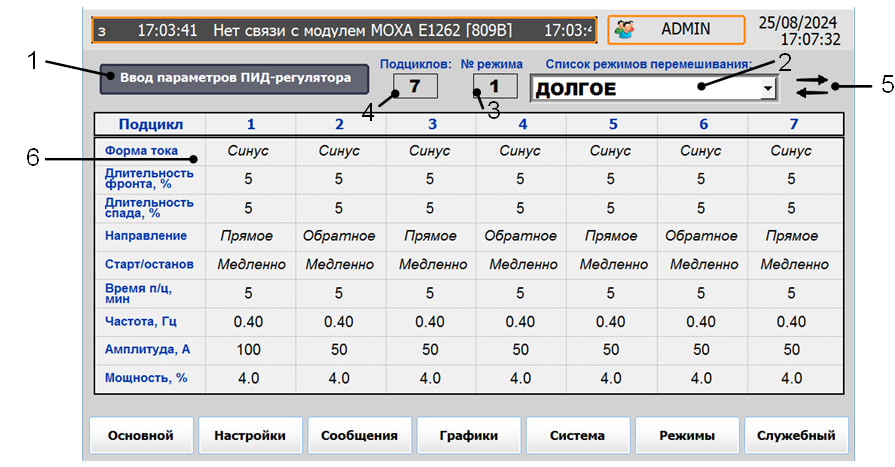Click Амплитуда value 100 in subcycle 1

click(x=248, y=350)
